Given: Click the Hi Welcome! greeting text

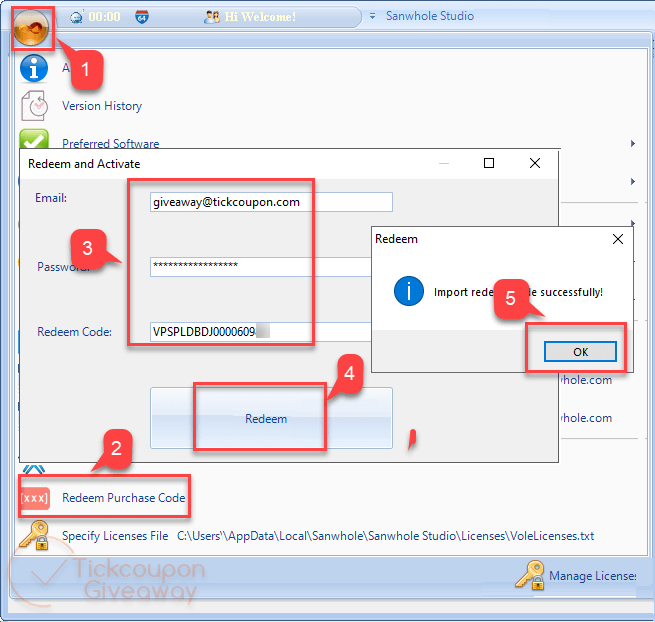Looking at the screenshot, I should 260,17.
